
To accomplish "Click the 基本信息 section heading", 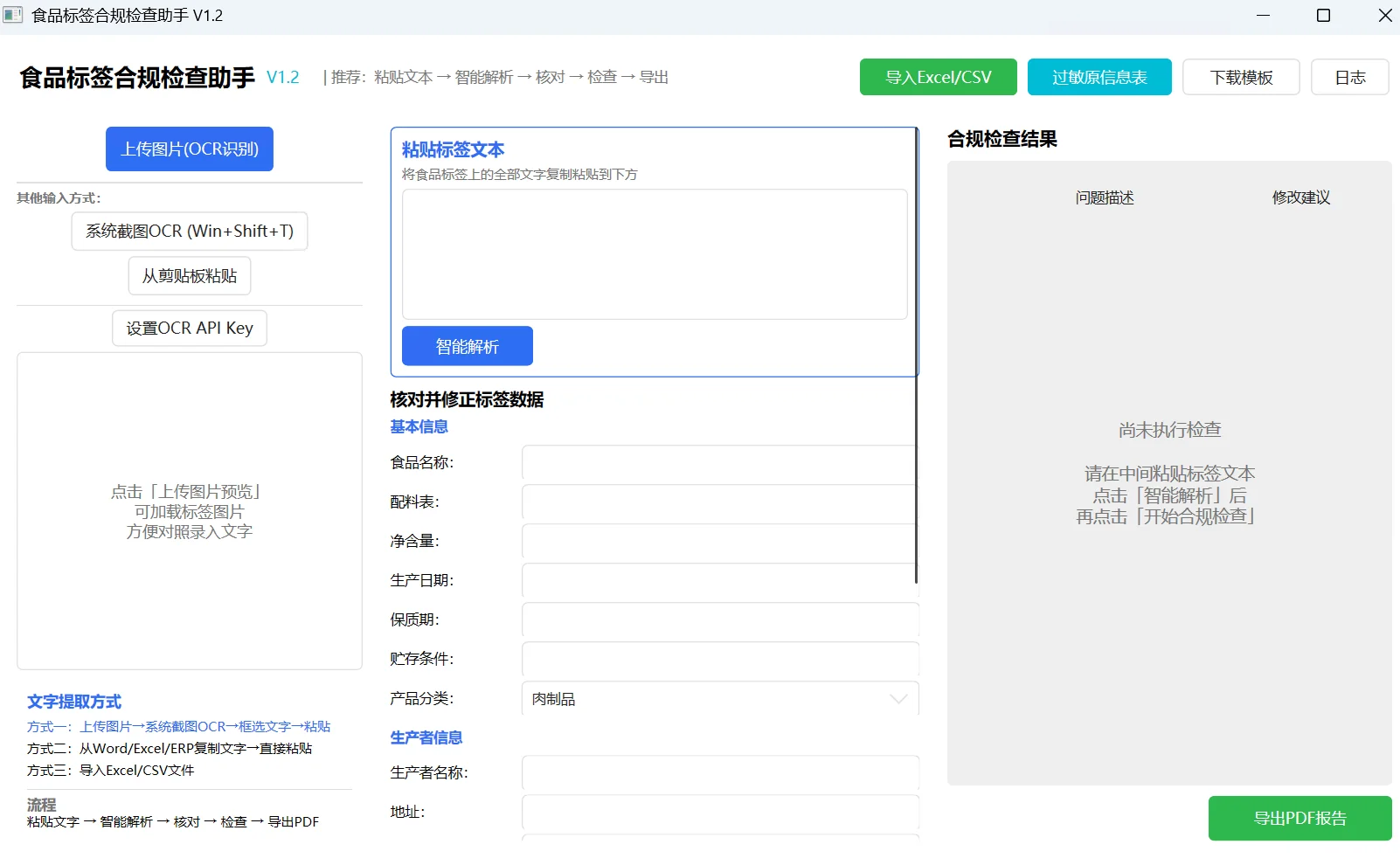I will pos(419,426).
